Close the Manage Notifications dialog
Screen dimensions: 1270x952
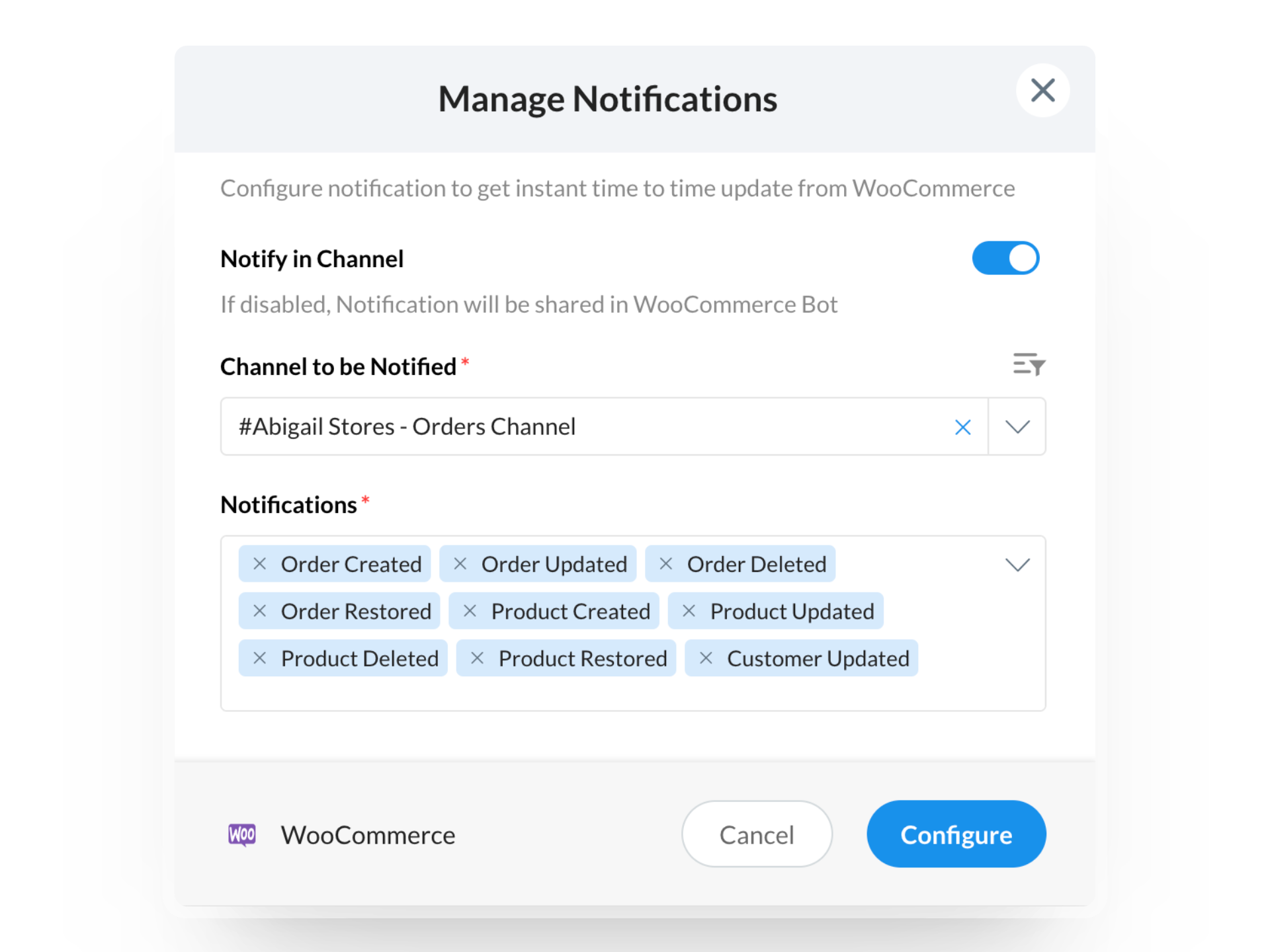pos(1043,91)
